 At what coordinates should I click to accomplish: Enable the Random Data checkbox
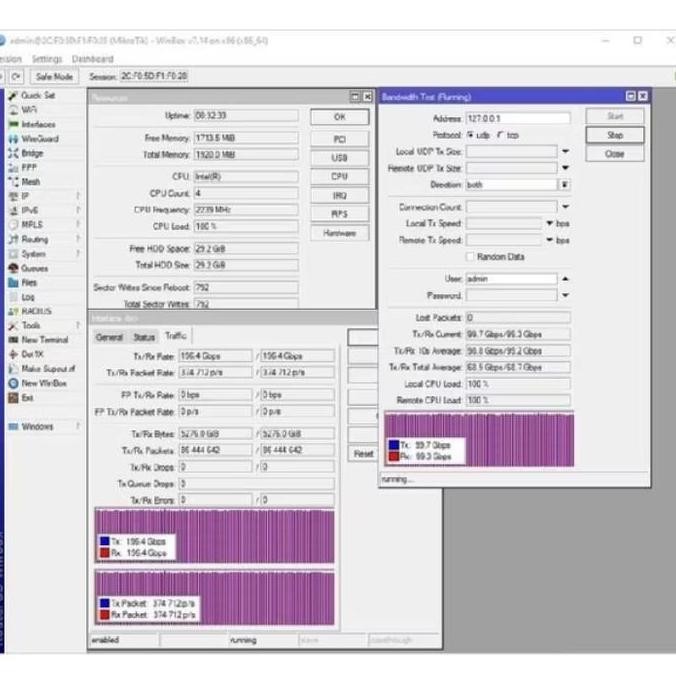tap(471, 257)
